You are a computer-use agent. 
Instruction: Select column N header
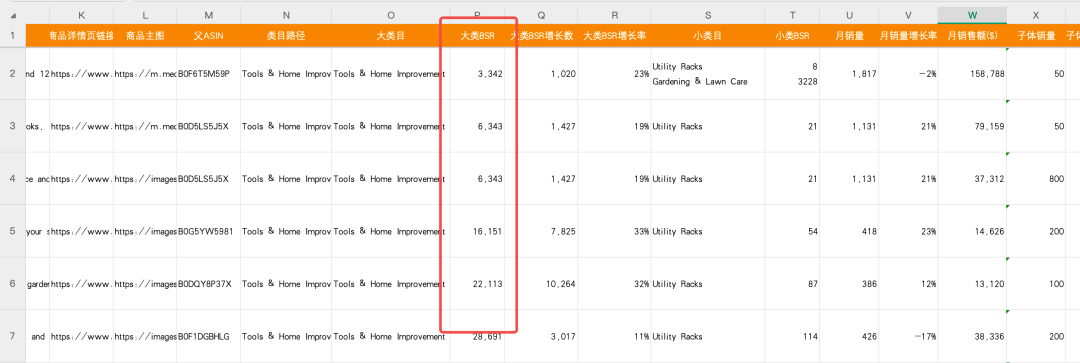[286, 15]
